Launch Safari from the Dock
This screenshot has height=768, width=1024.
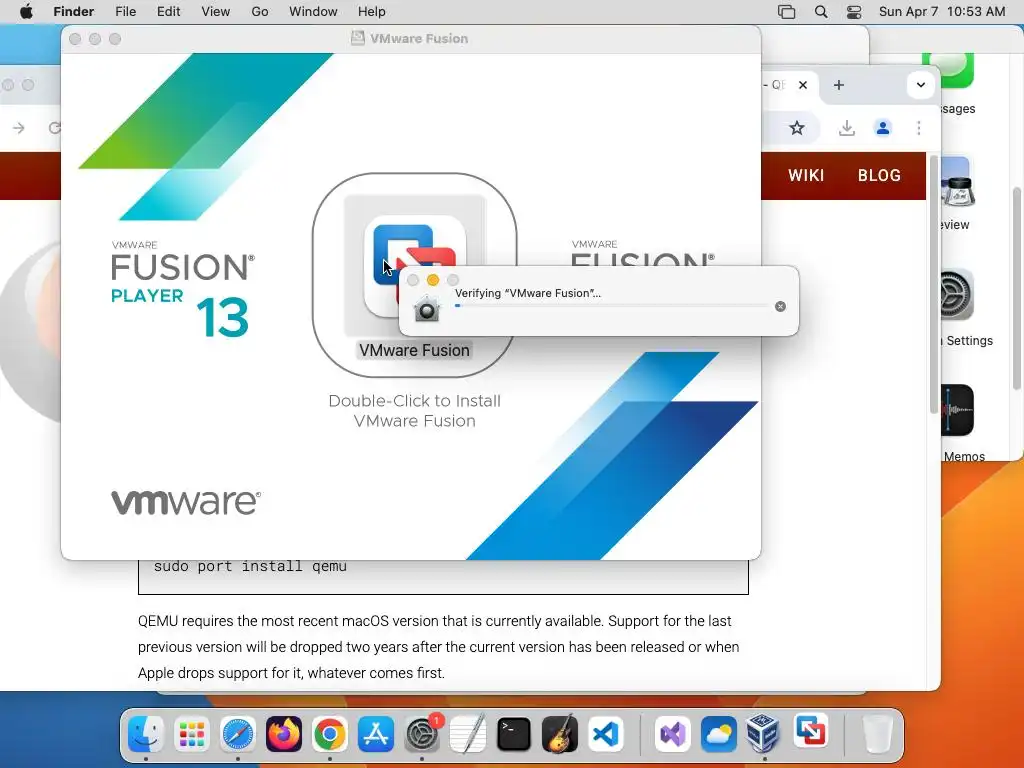pyautogui.click(x=237, y=733)
